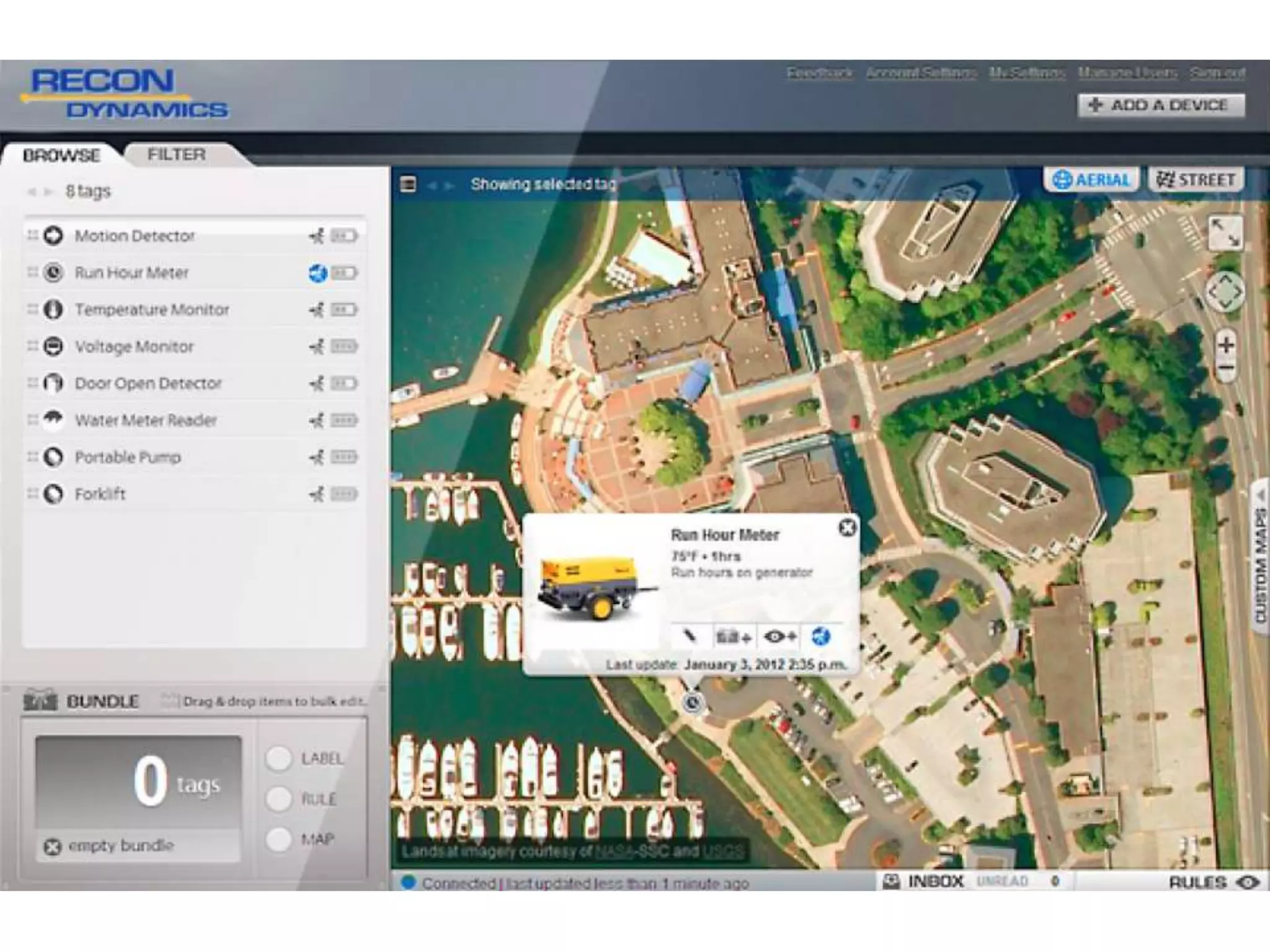Click the edit pencil icon in popup
This screenshot has height=952, width=1270.
(690, 636)
